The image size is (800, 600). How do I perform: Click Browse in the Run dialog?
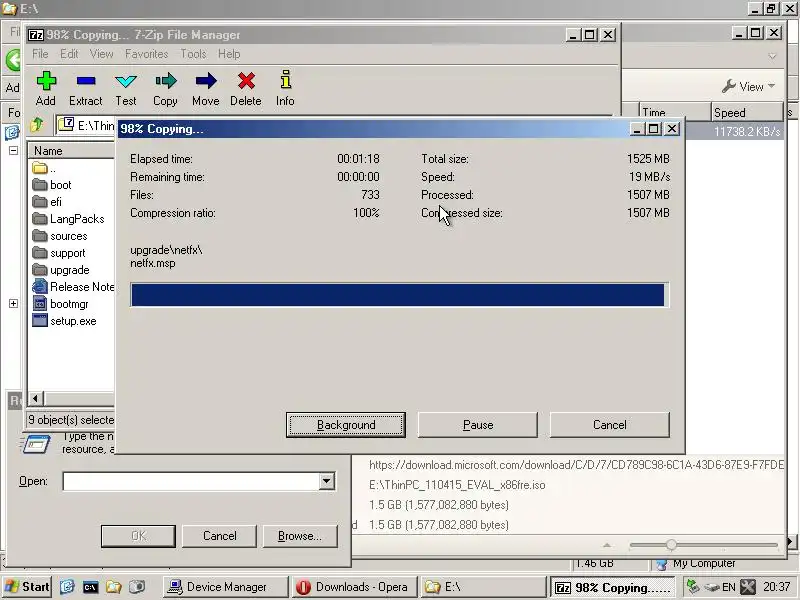click(300, 536)
